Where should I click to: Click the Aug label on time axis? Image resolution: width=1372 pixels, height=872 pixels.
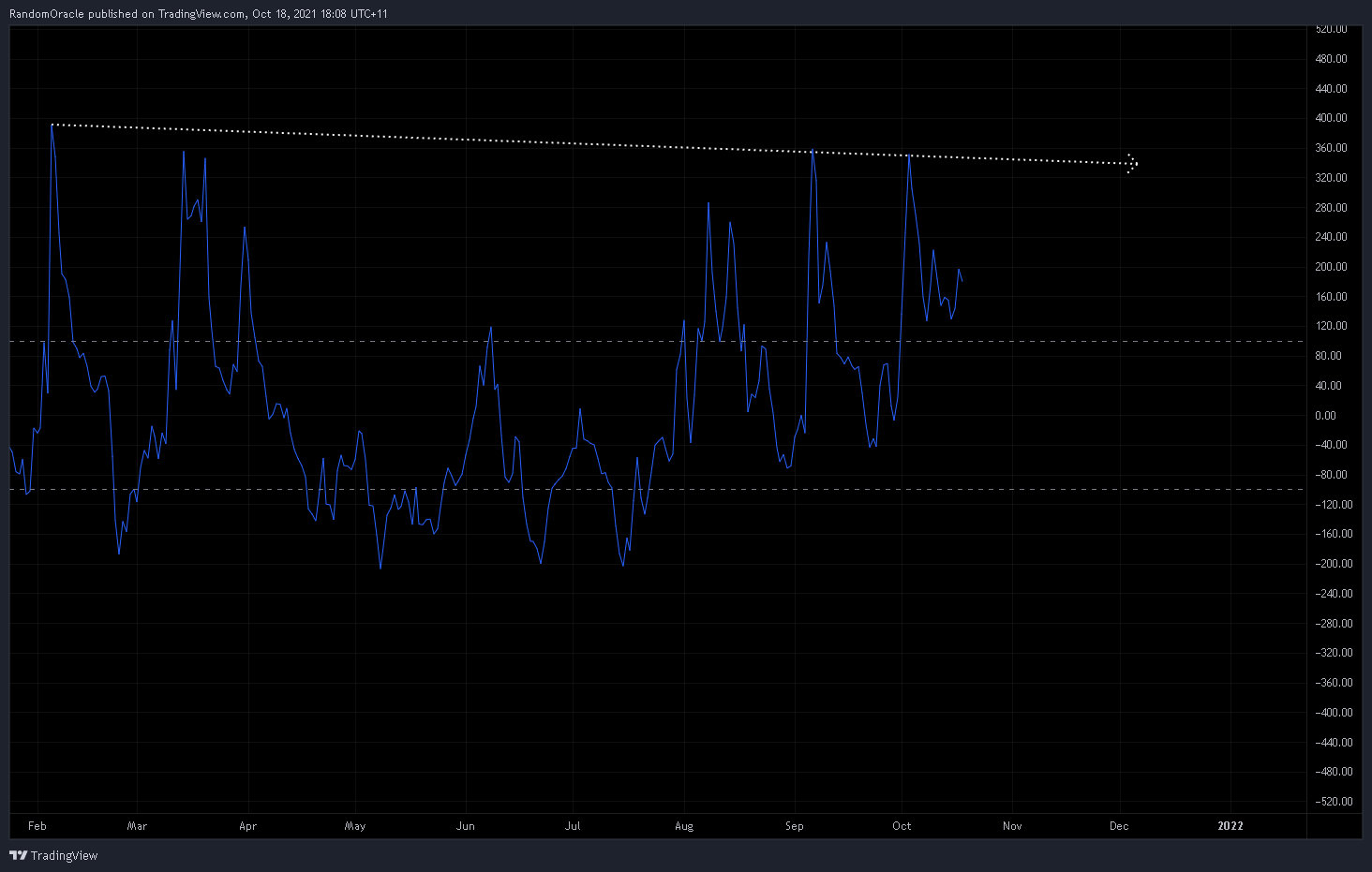[684, 826]
